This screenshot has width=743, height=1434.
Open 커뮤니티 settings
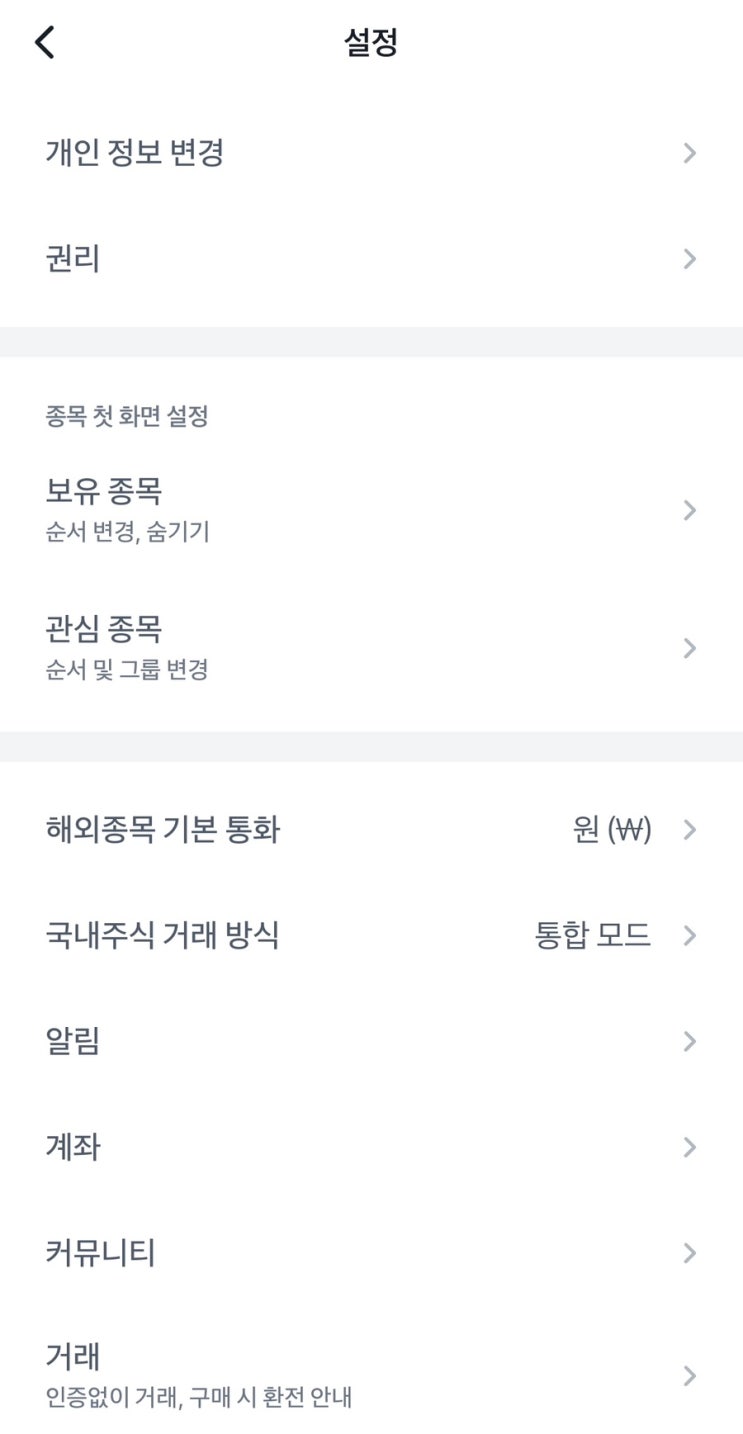pos(101,1252)
